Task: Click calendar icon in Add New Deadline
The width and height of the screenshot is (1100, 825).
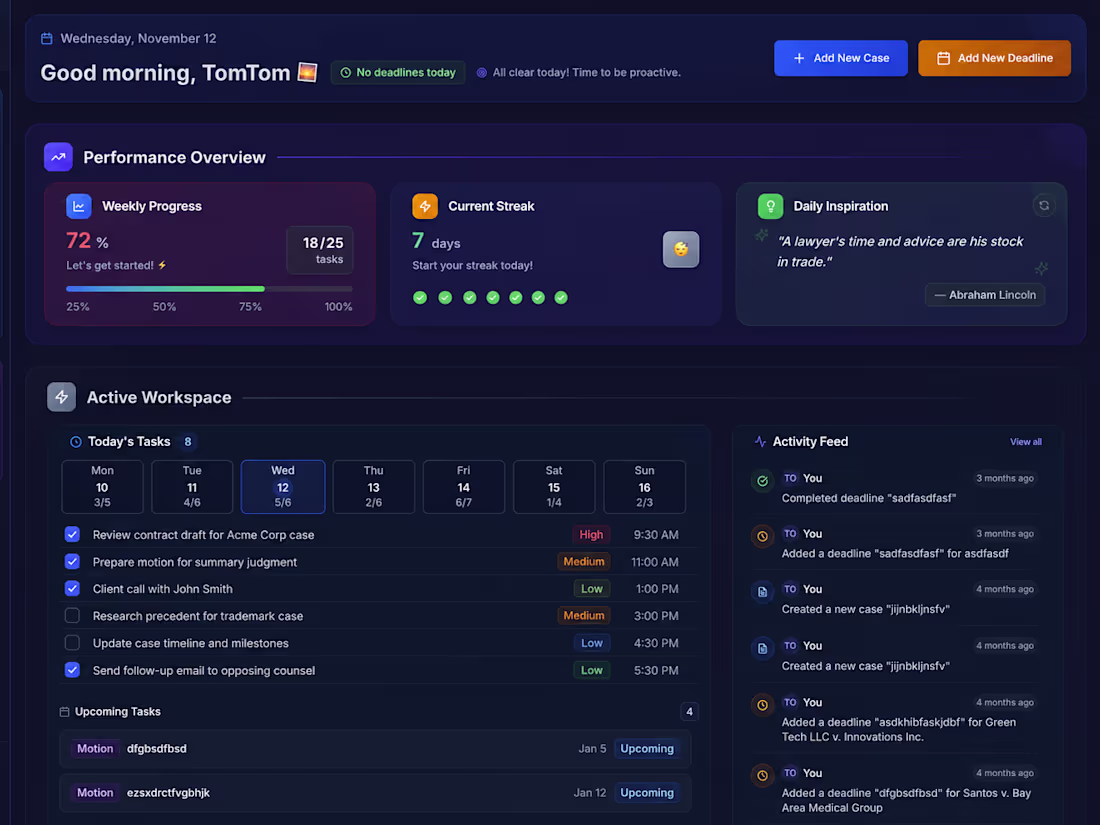Action: tap(944, 58)
